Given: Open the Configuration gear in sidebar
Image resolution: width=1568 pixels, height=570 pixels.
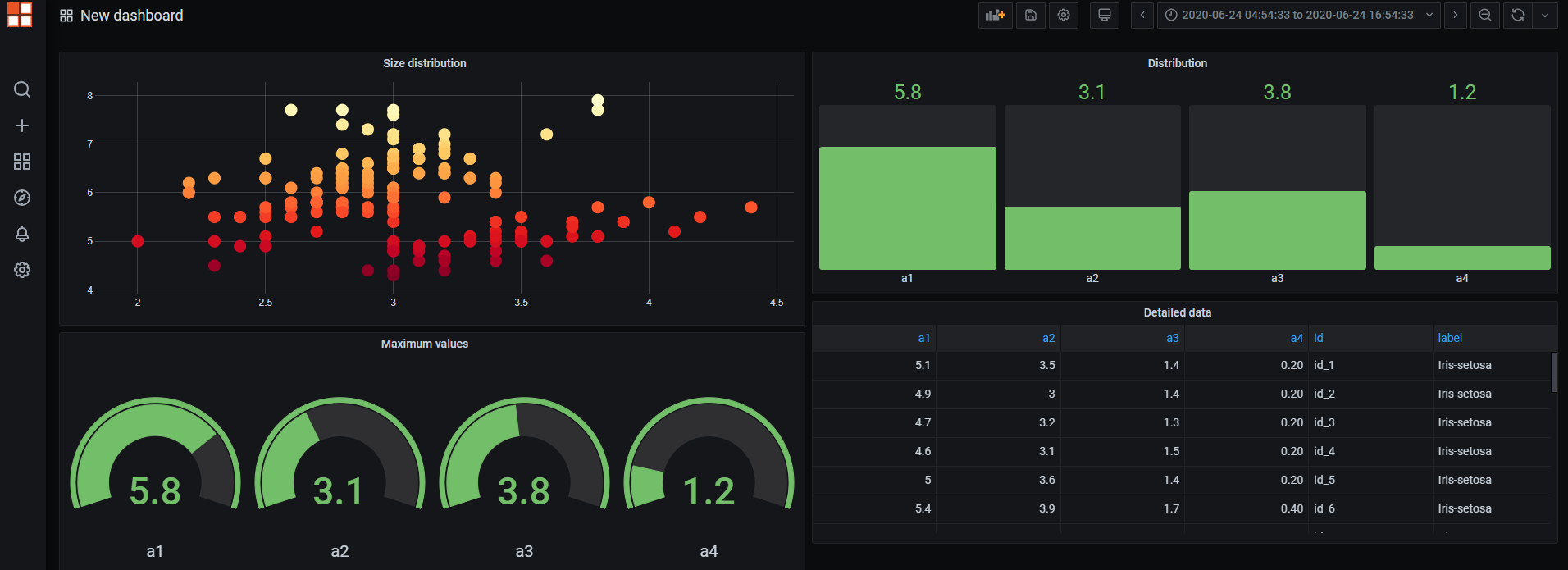Looking at the screenshot, I should point(22,270).
